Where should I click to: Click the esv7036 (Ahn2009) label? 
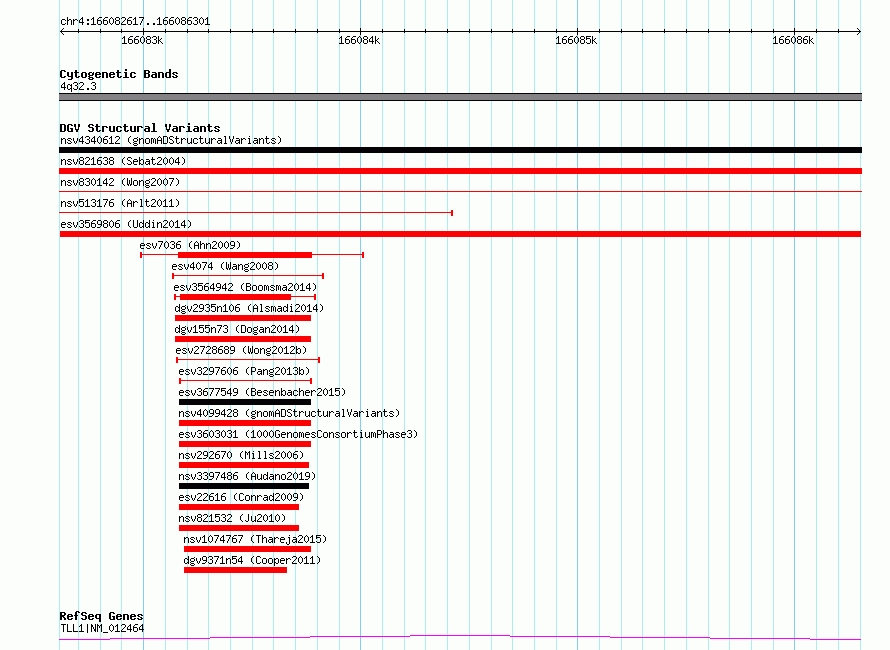(x=190, y=245)
